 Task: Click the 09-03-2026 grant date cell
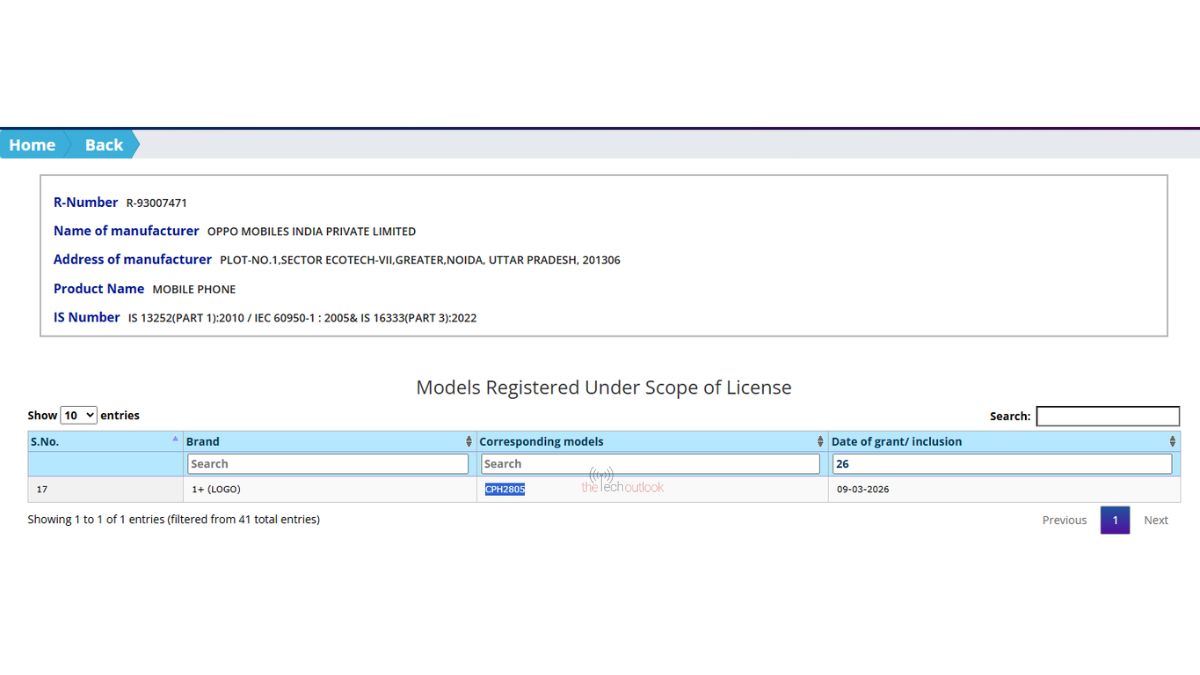863,489
